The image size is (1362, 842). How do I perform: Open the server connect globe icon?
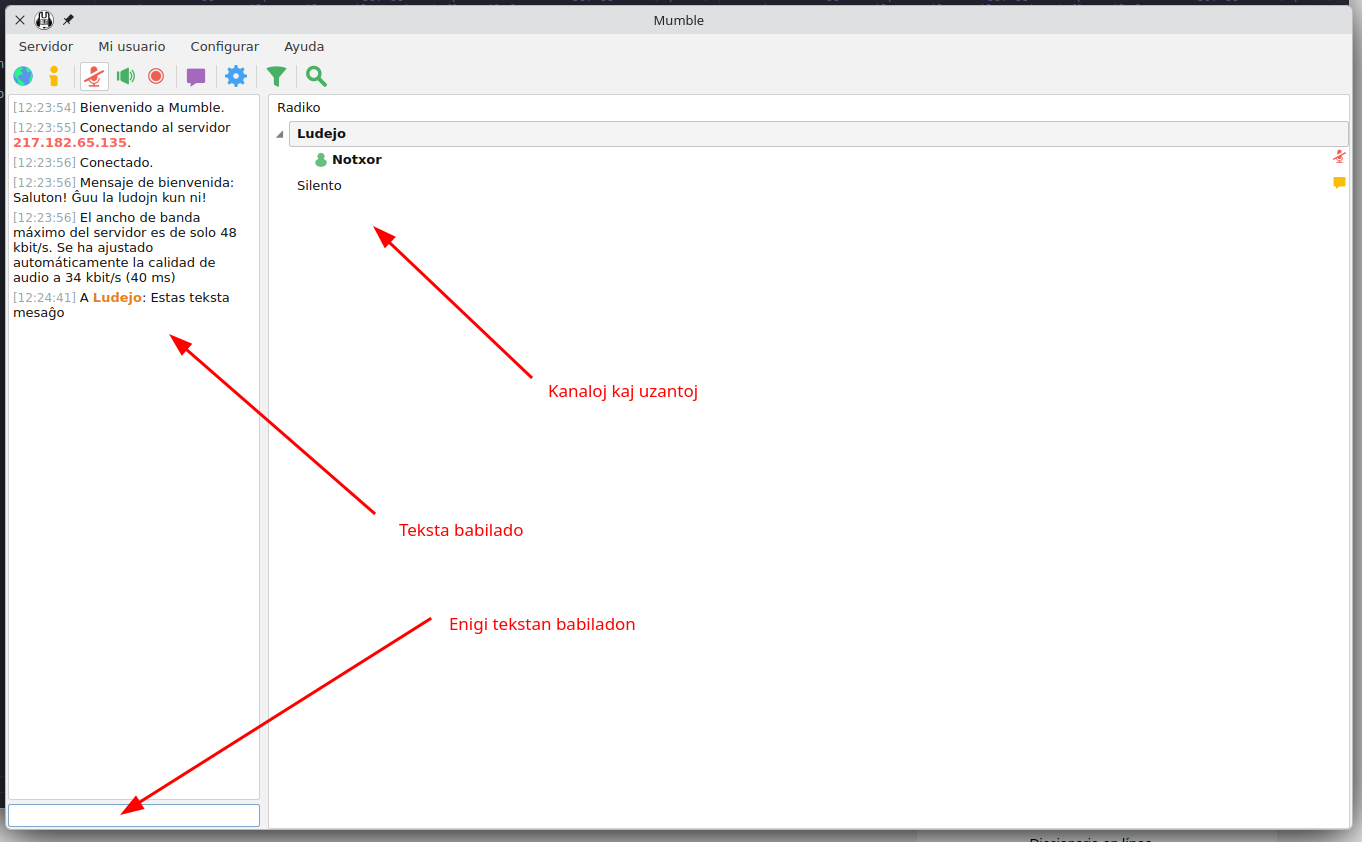coord(23,76)
